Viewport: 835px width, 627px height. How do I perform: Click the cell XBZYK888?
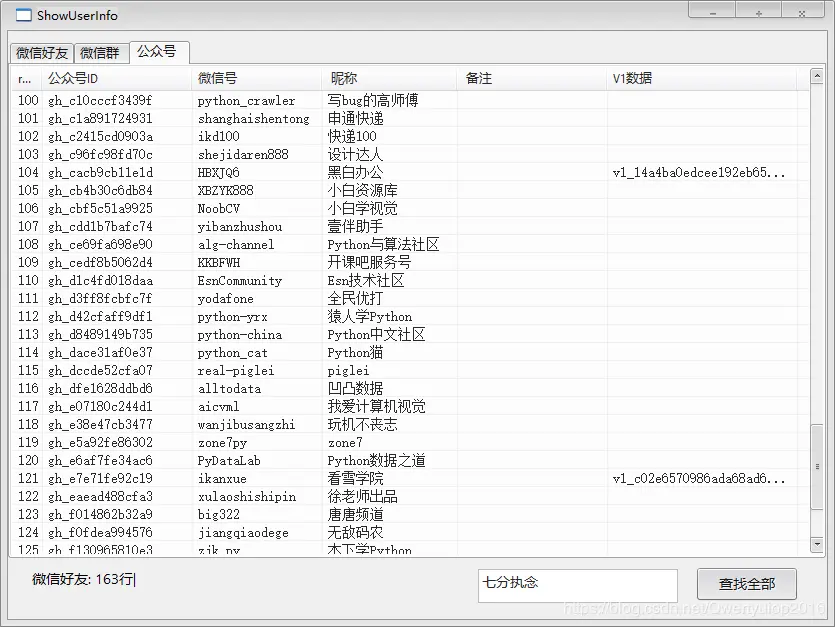pyautogui.click(x=225, y=191)
